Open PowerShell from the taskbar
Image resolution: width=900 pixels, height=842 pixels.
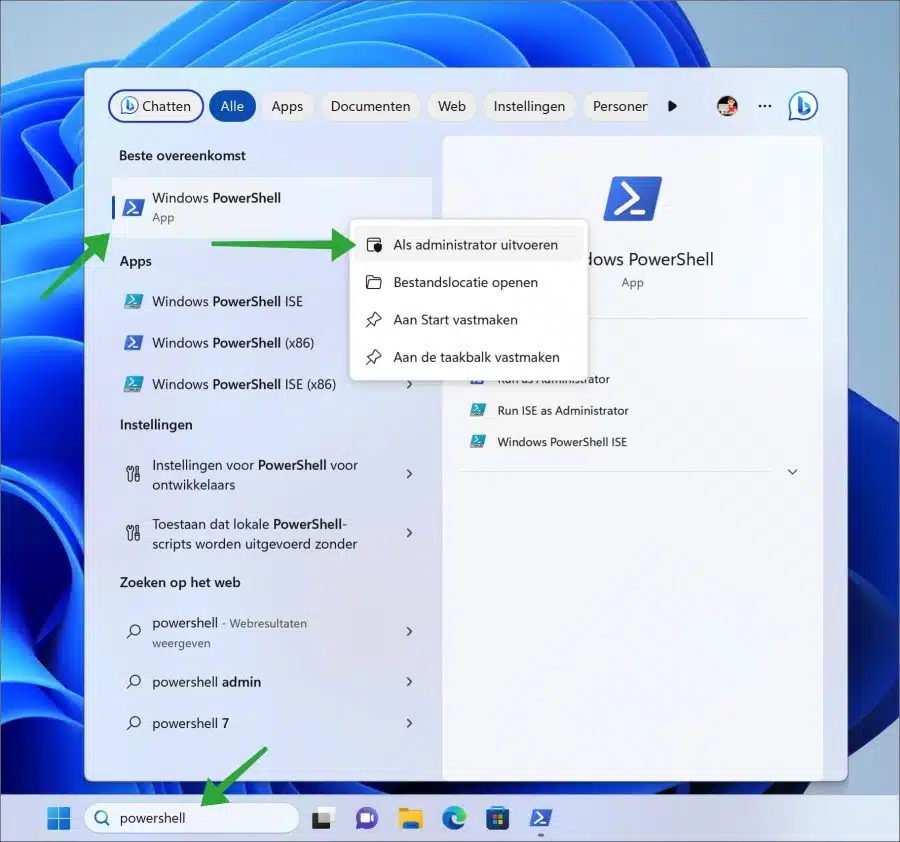[541, 818]
